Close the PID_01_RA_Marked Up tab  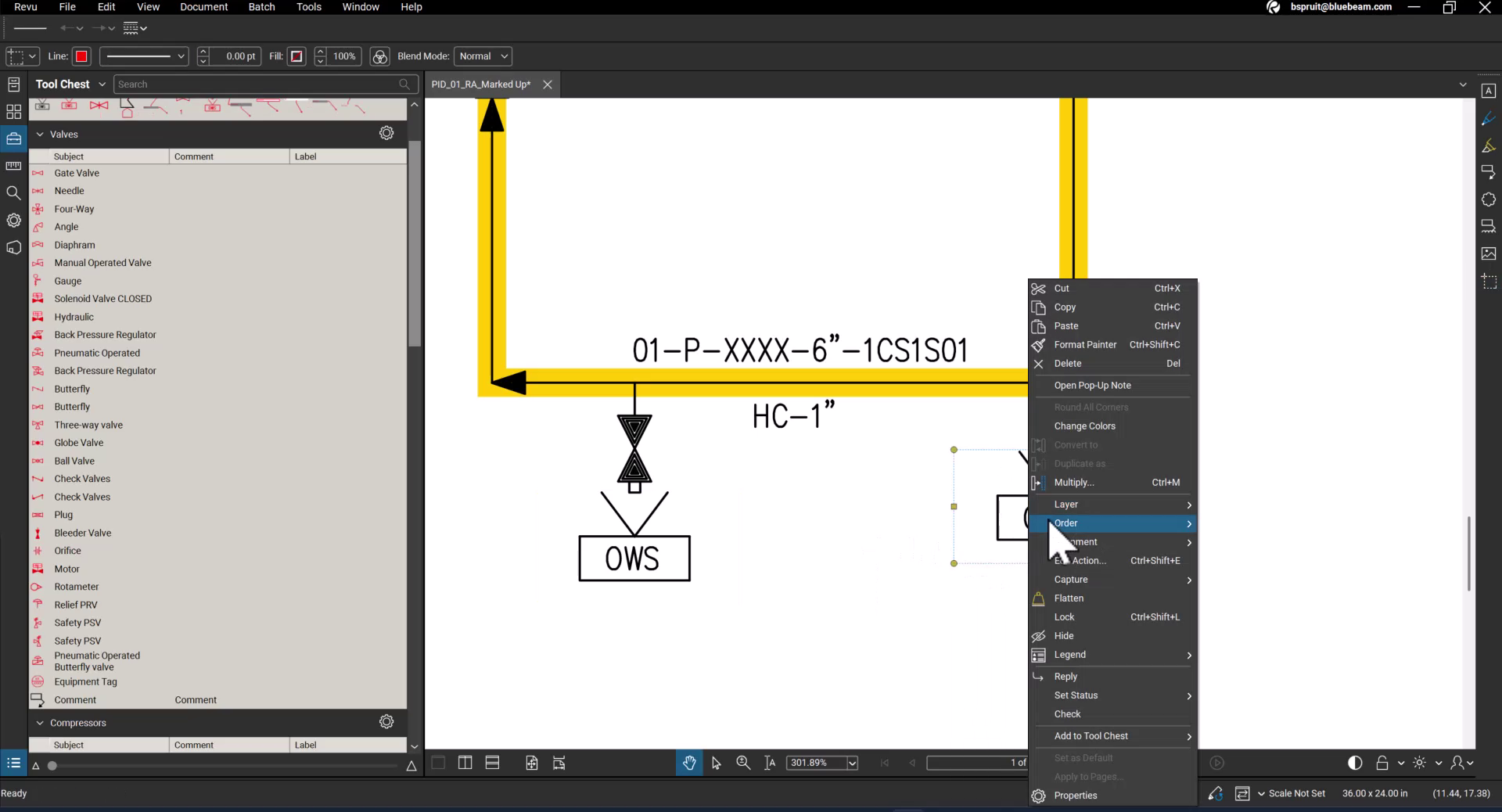pos(547,84)
